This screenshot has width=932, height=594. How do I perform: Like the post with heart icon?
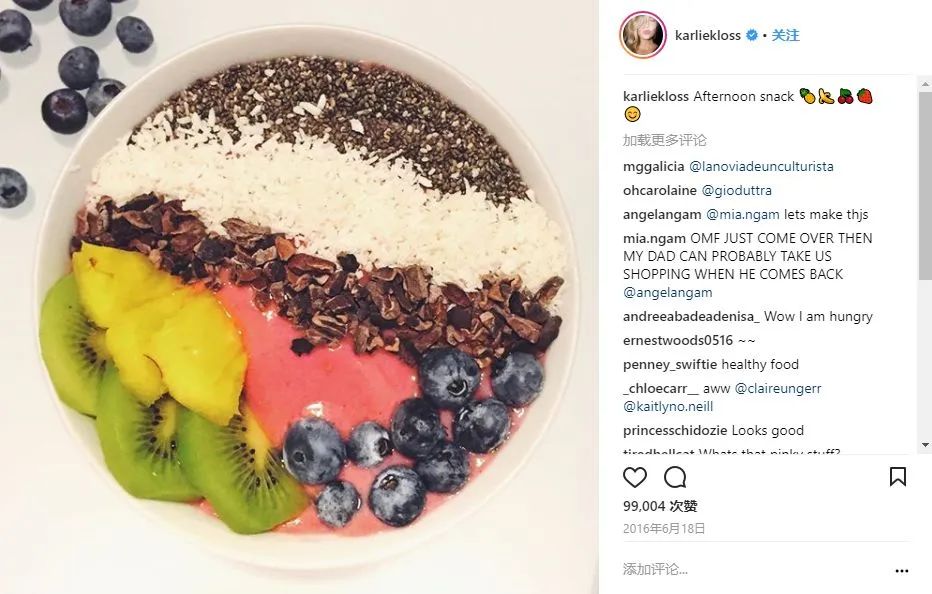634,477
